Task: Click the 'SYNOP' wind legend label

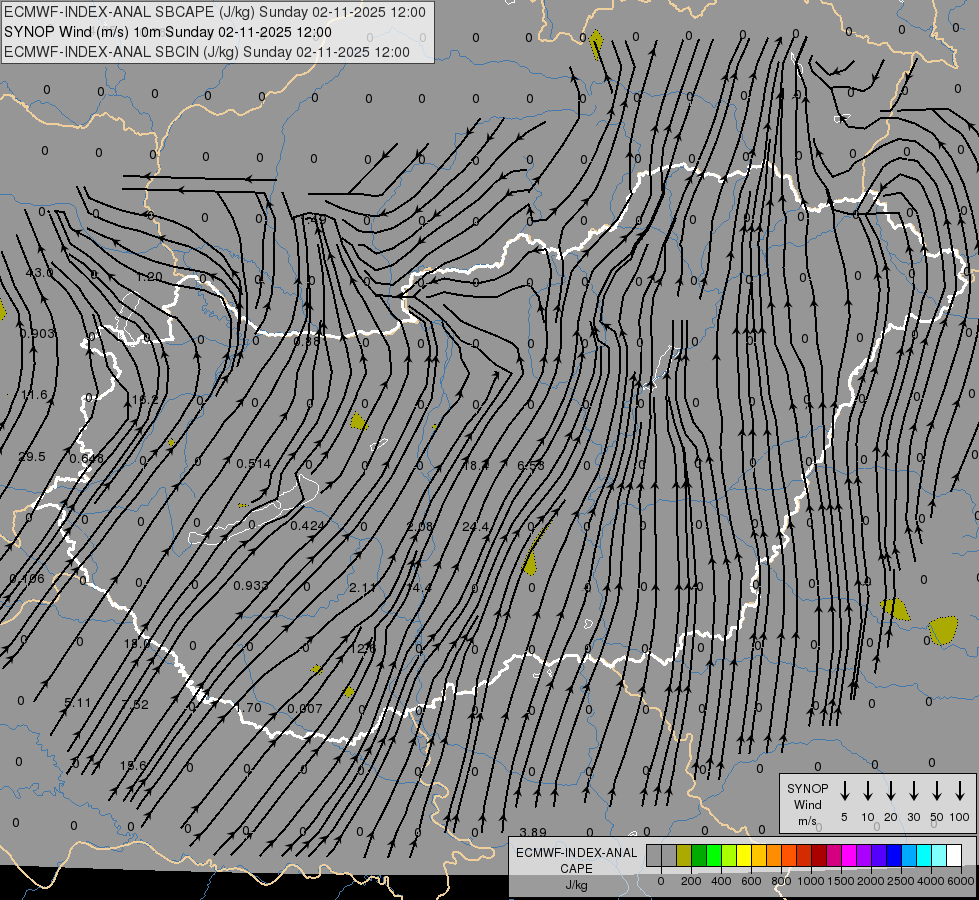Action: [x=807, y=788]
